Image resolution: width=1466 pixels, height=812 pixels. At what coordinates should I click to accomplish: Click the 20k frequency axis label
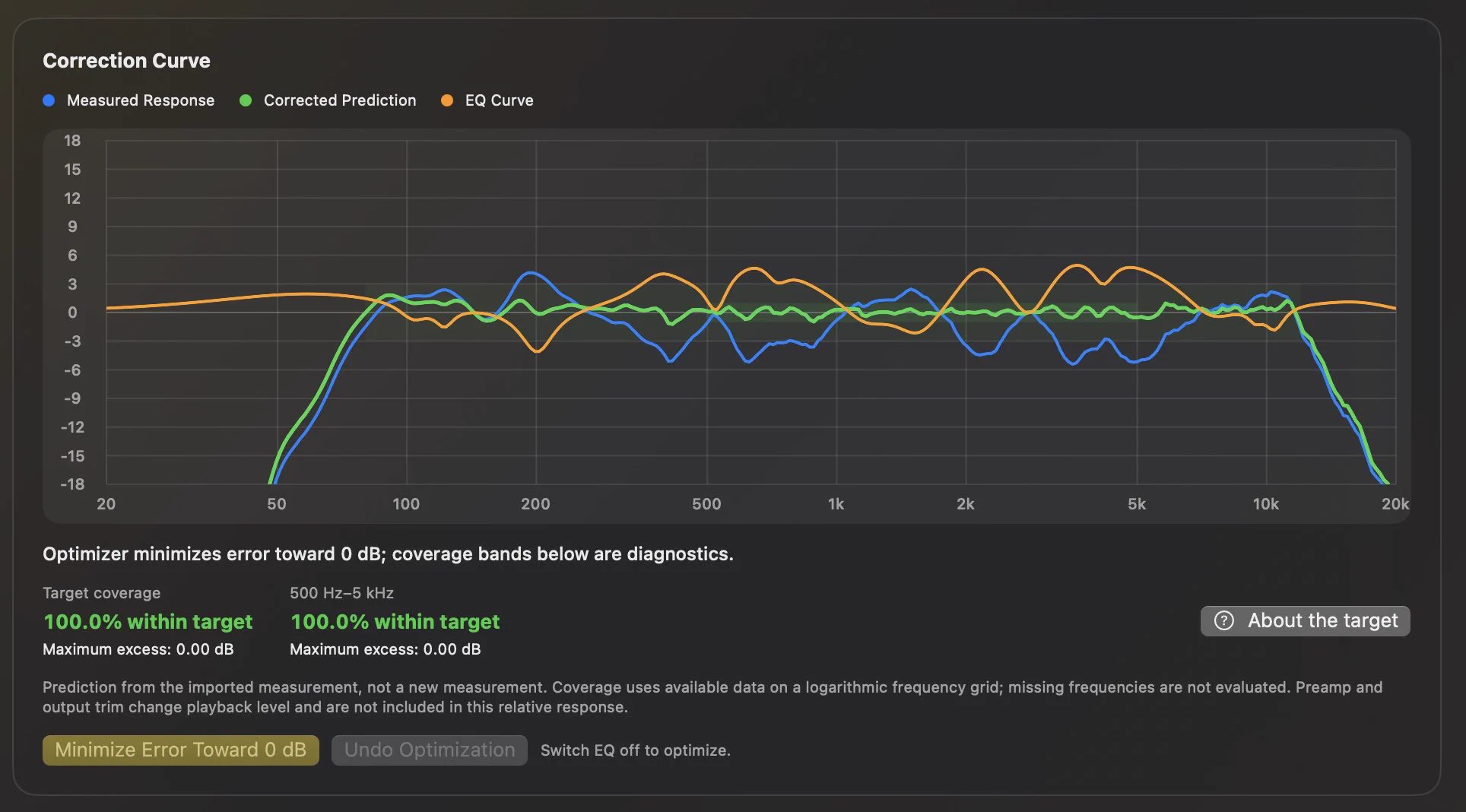tap(1395, 504)
